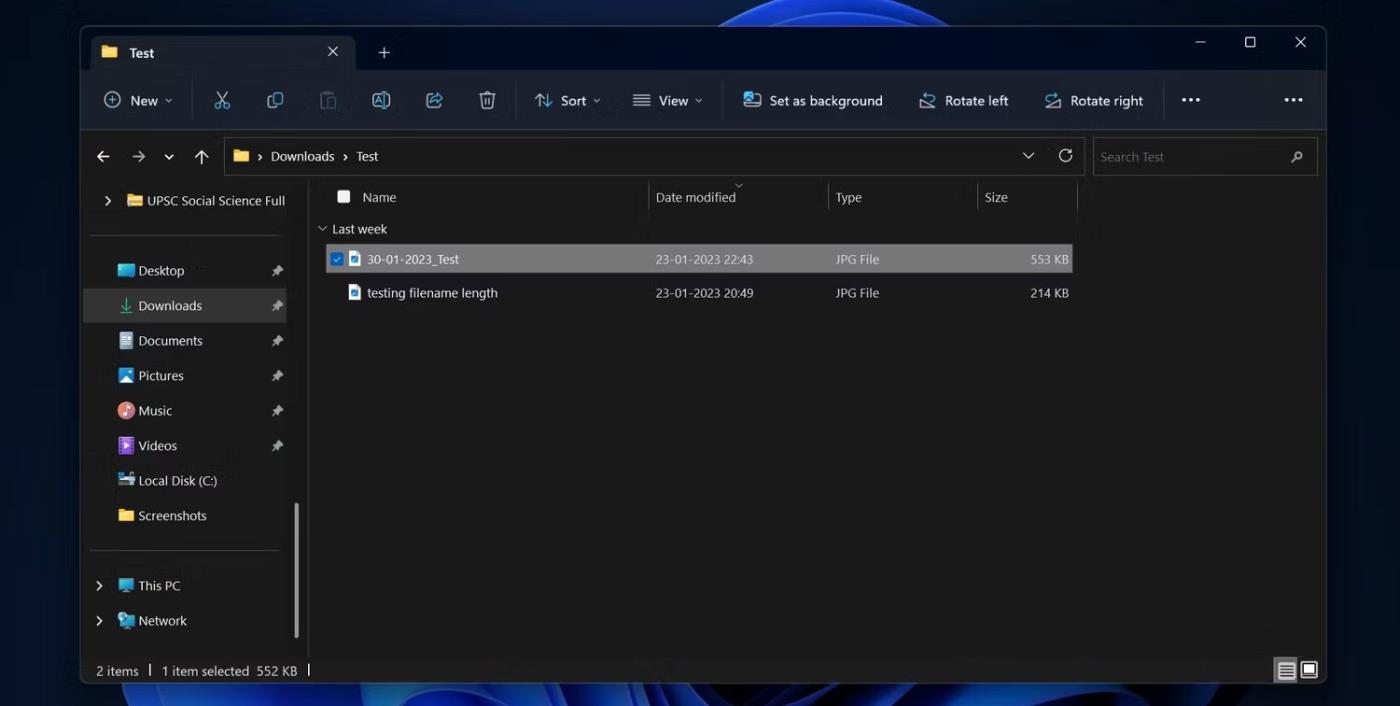Open Music in the sidebar
1400x706 pixels.
pyautogui.click(x=155, y=411)
